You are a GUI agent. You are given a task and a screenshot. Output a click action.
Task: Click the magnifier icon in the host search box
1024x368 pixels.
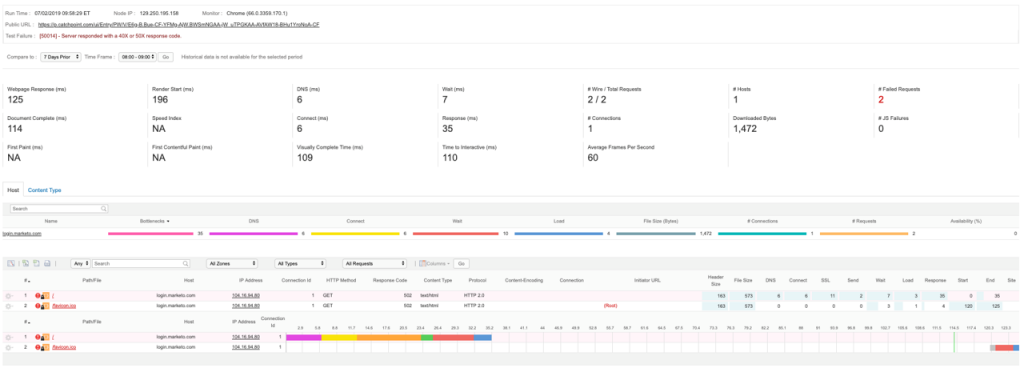tap(104, 209)
